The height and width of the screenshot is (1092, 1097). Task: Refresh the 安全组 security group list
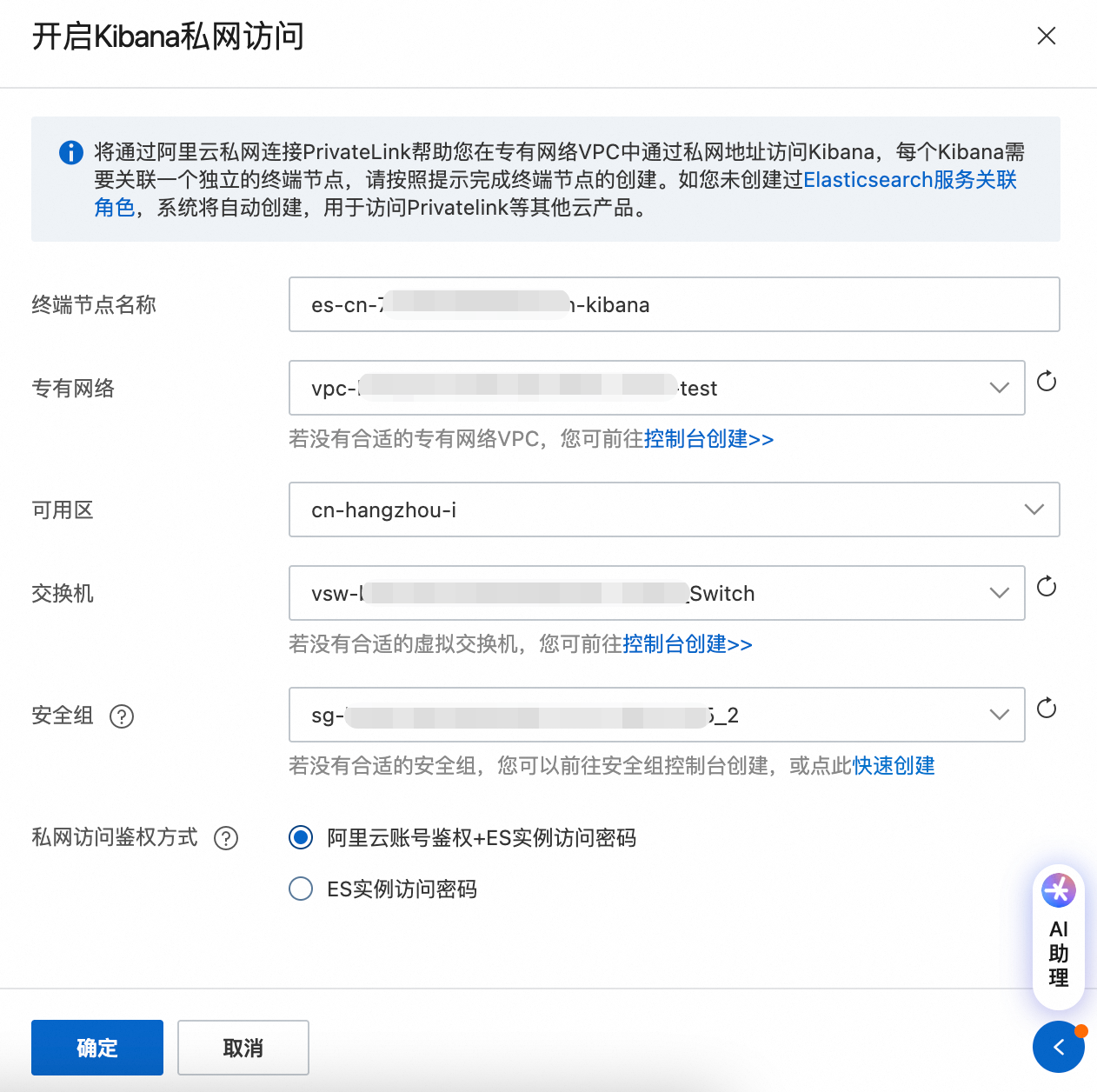point(1047,708)
